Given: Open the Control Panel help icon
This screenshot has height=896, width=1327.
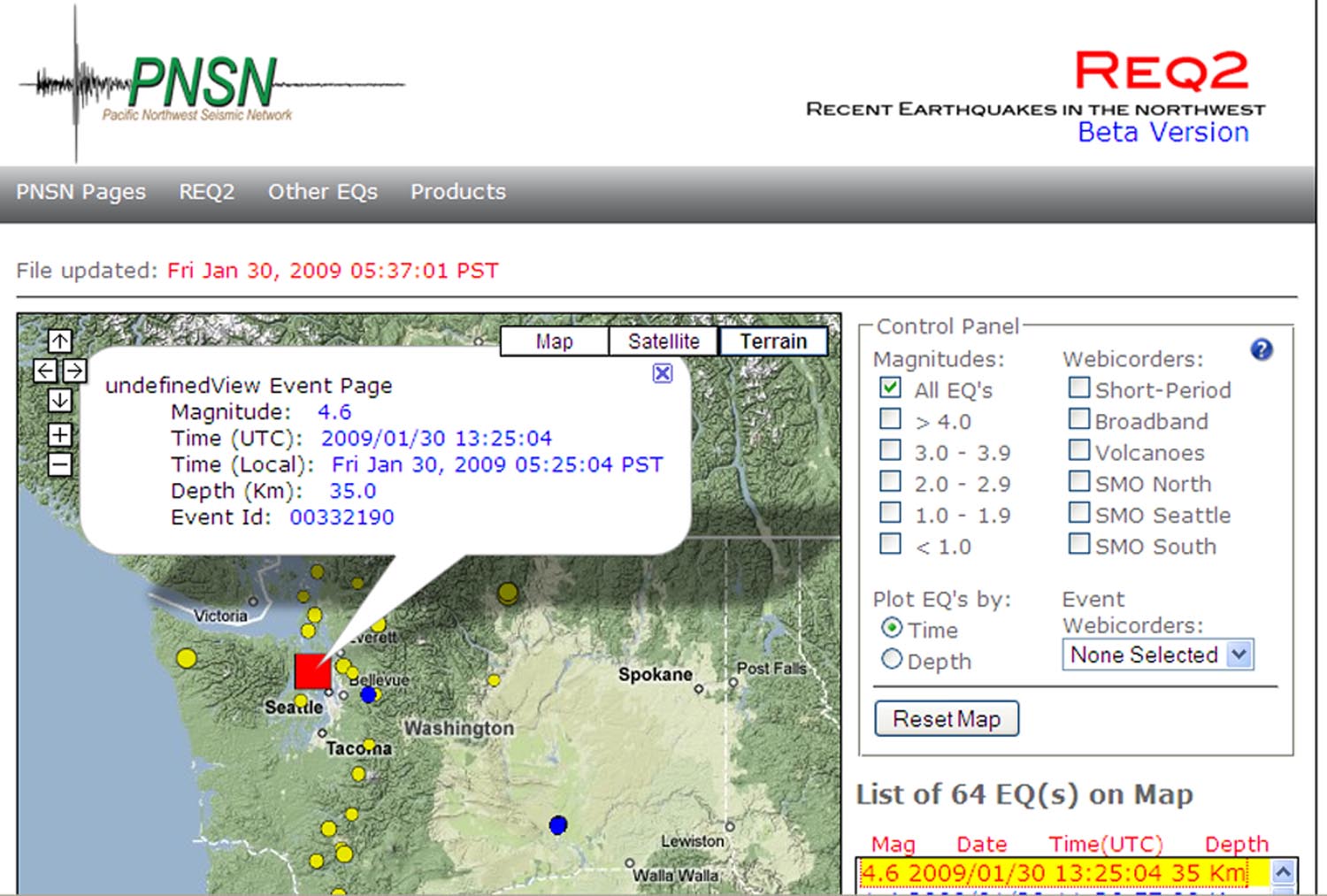Looking at the screenshot, I should click(x=1262, y=350).
